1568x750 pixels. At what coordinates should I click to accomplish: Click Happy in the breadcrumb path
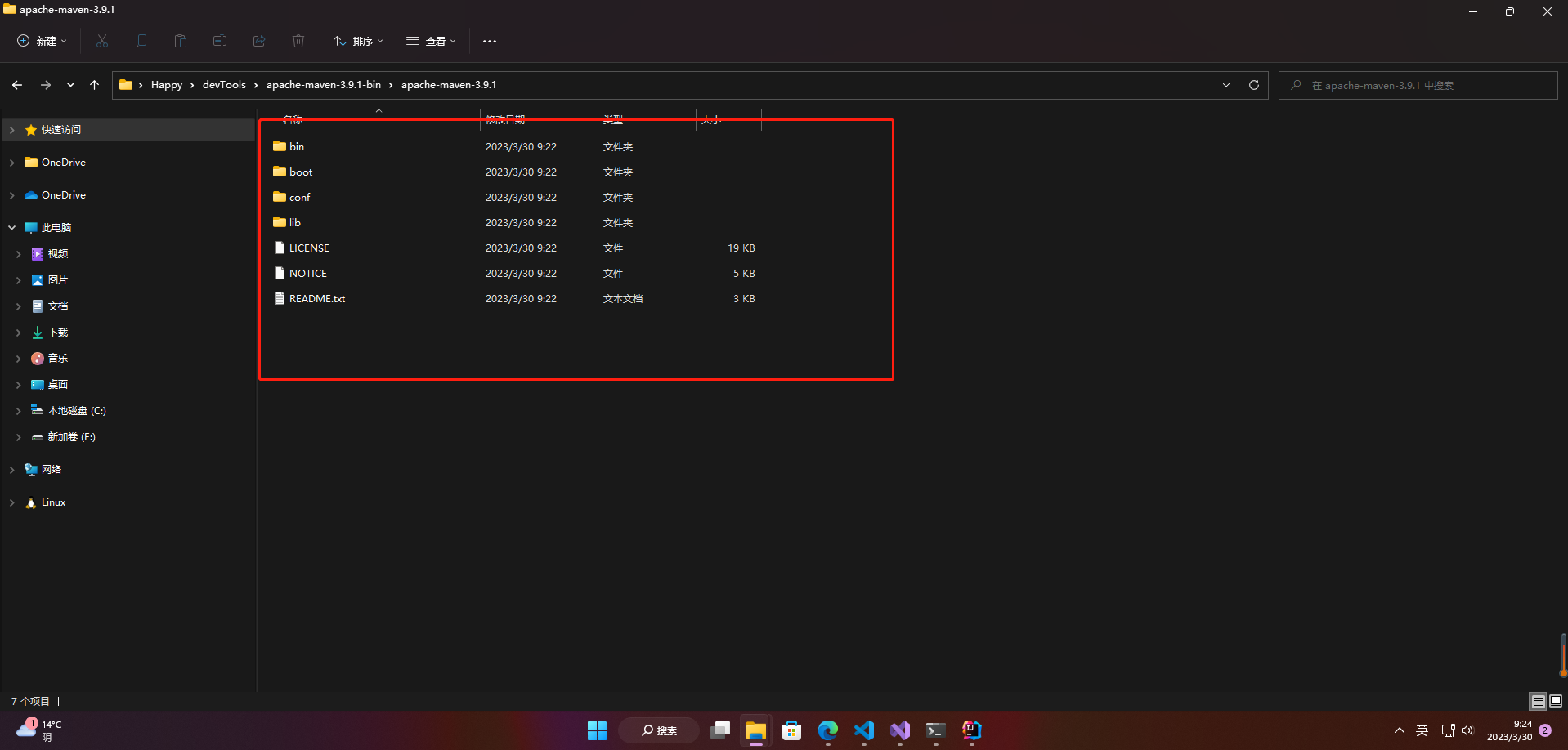[x=167, y=85]
